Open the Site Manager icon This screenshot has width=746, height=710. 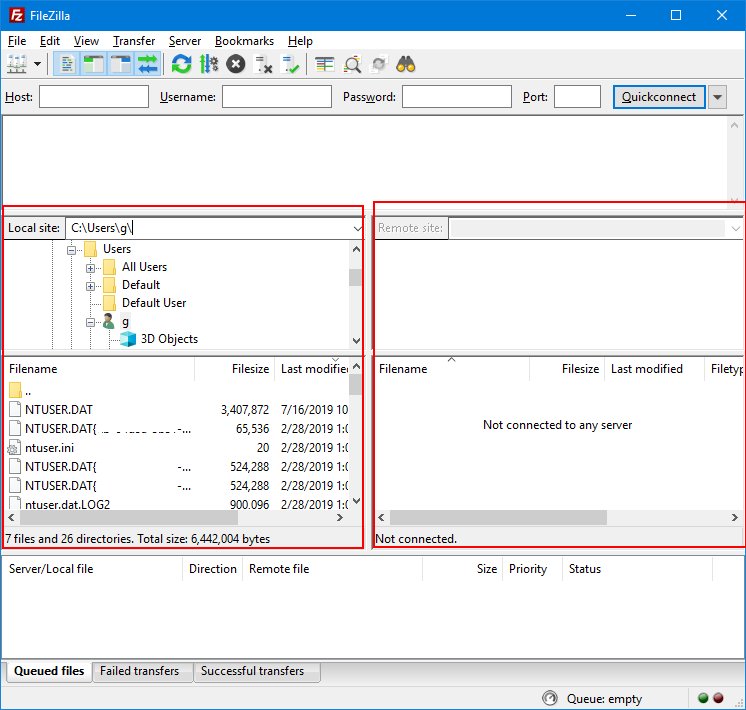pyautogui.click(x=17, y=64)
